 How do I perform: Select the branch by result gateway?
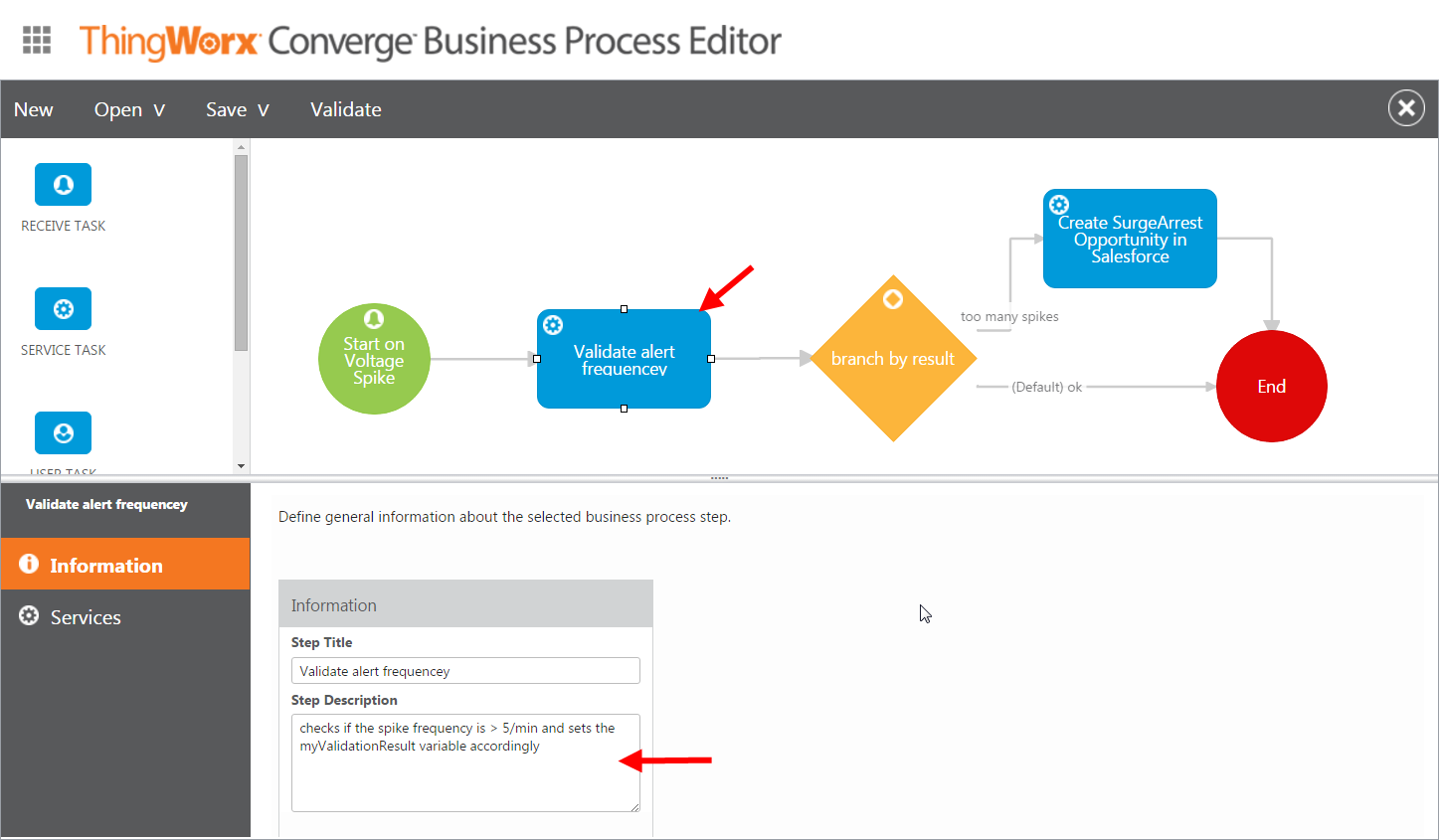pos(893,359)
